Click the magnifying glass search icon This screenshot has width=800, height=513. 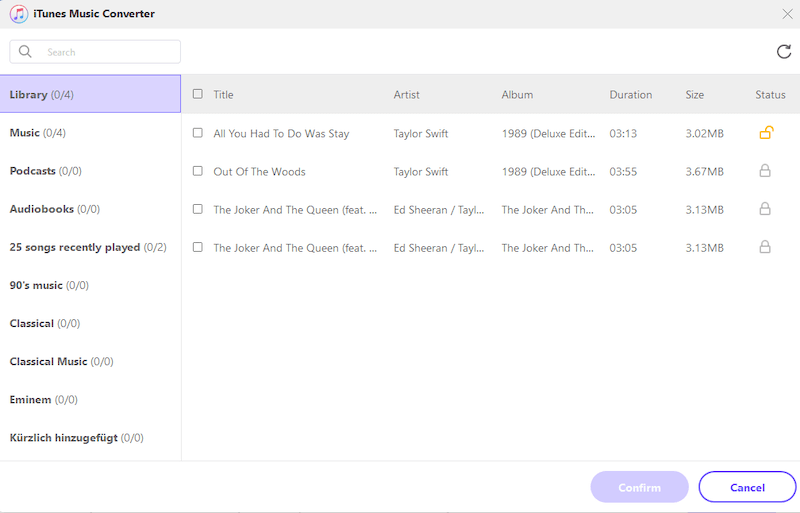[25, 52]
